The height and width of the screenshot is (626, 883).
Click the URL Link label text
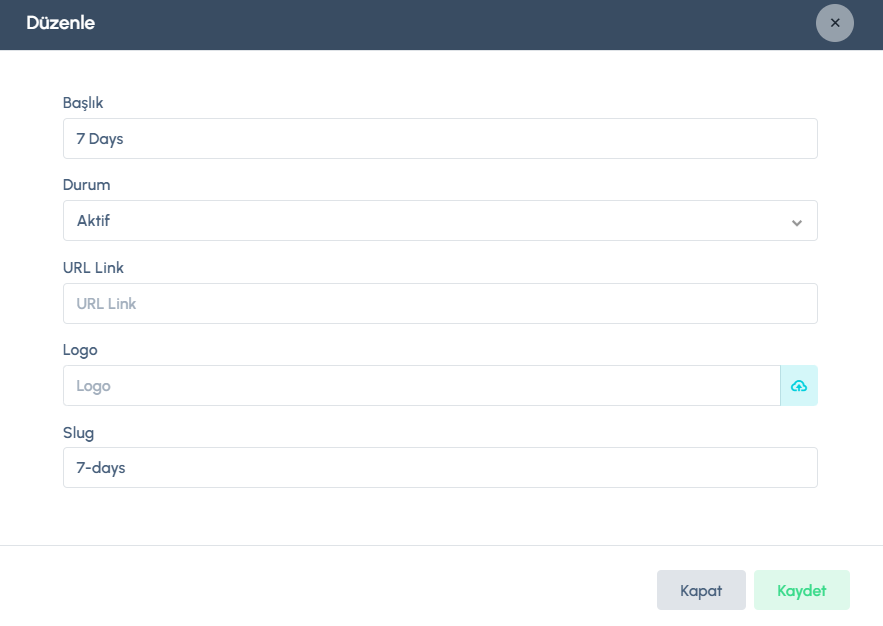pyautogui.click(x=93, y=267)
